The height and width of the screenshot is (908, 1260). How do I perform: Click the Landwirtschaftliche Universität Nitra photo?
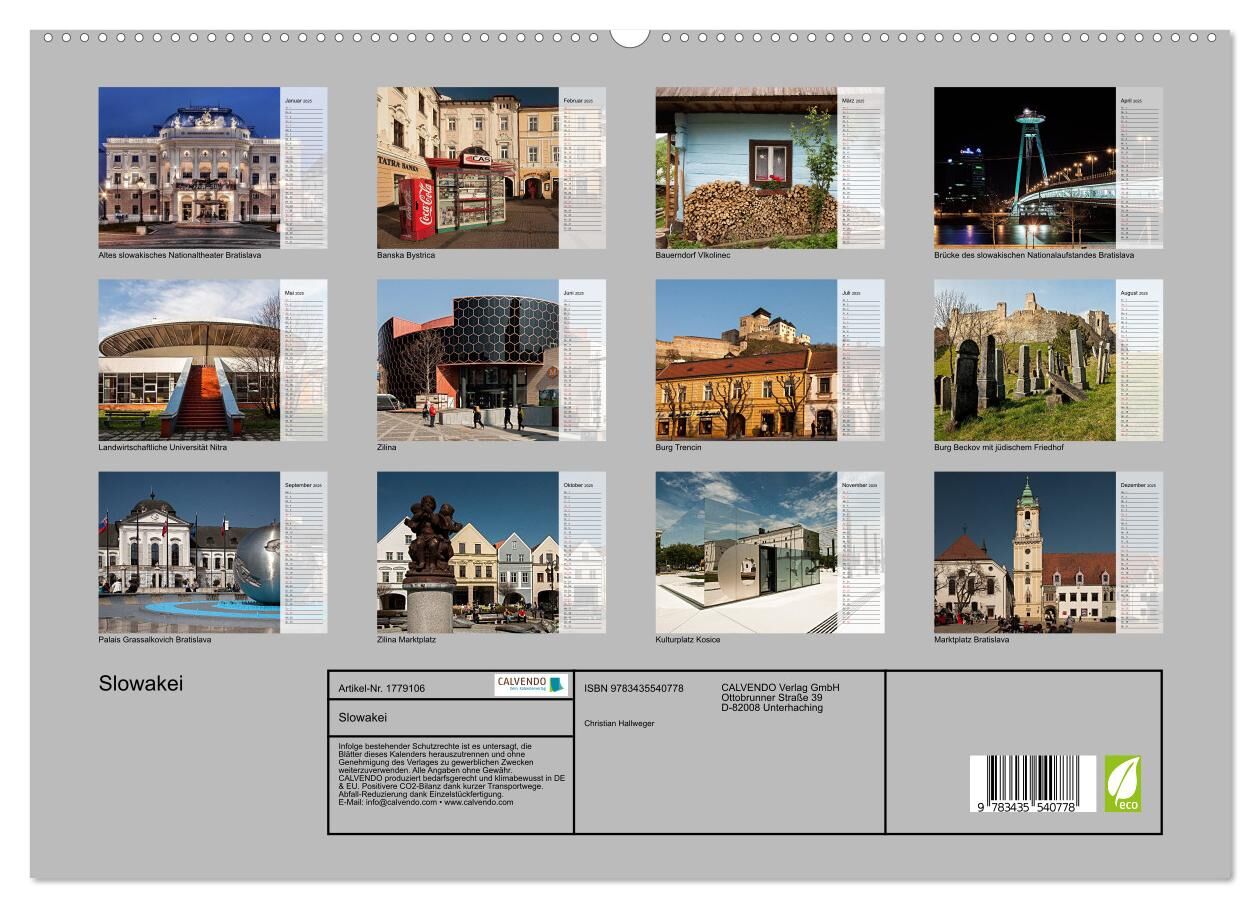coord(189,360)
